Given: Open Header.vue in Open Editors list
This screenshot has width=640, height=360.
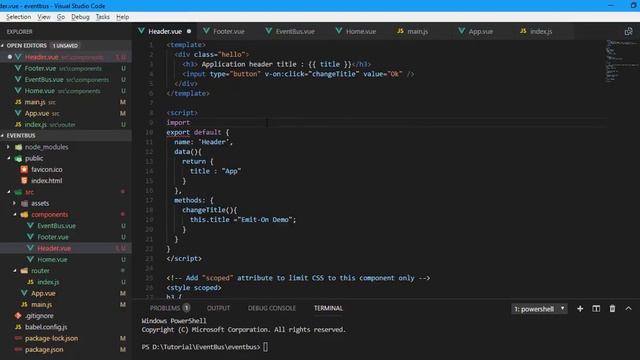Looking at the screenshot, I should (x=65, y=57).
